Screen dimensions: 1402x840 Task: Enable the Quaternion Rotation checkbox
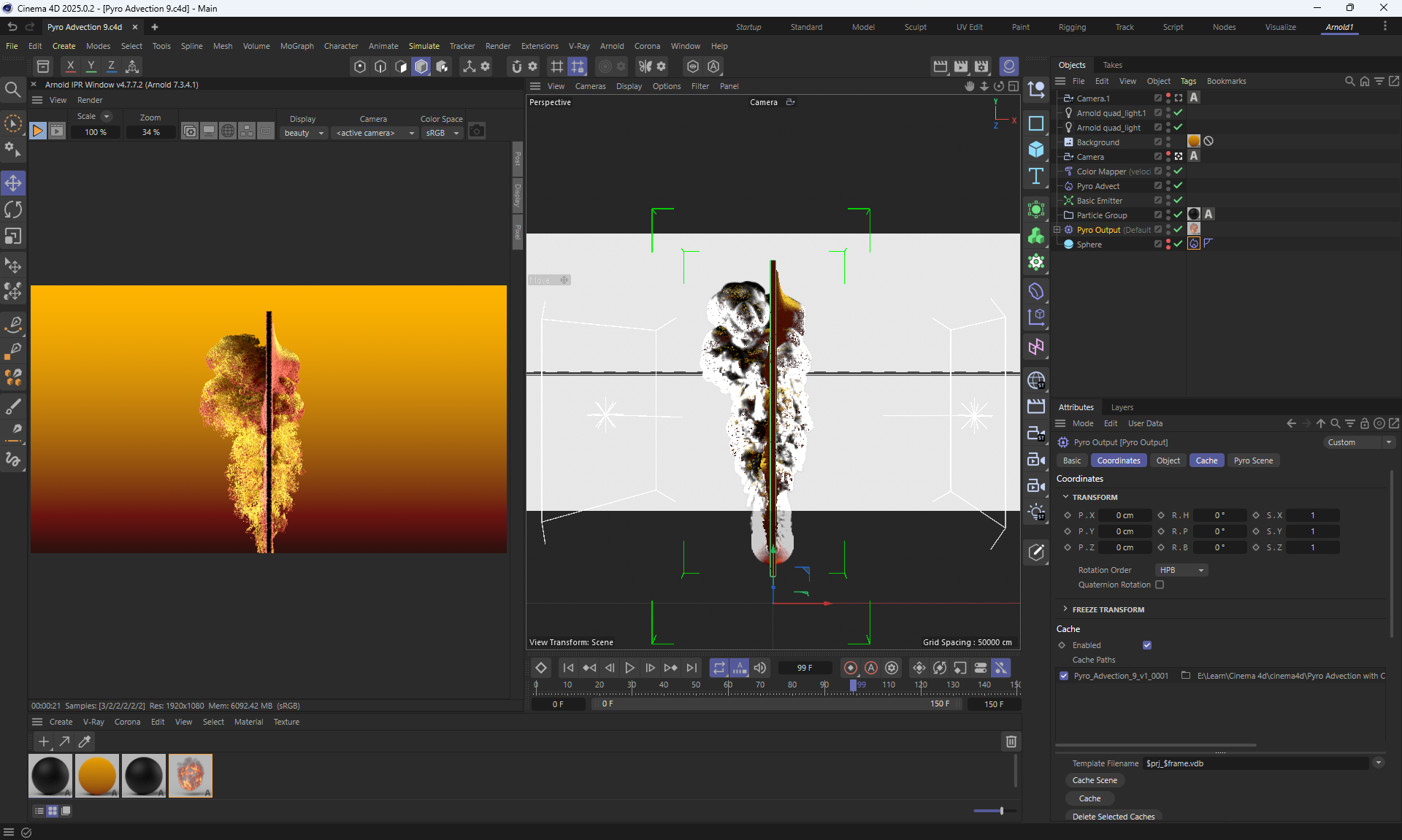(1160, 585)
